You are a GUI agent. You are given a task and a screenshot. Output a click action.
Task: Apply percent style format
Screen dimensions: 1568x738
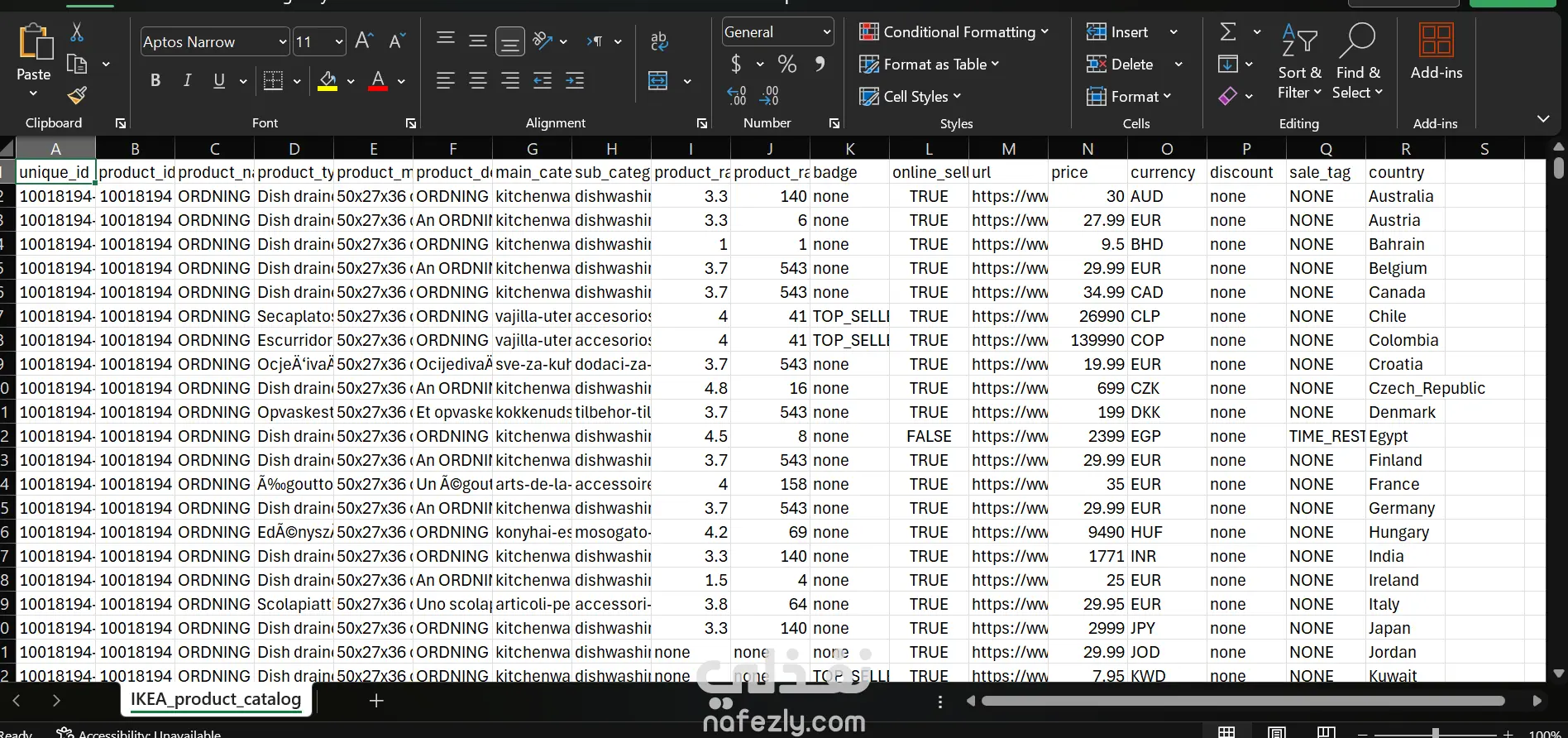coord(787,64)
